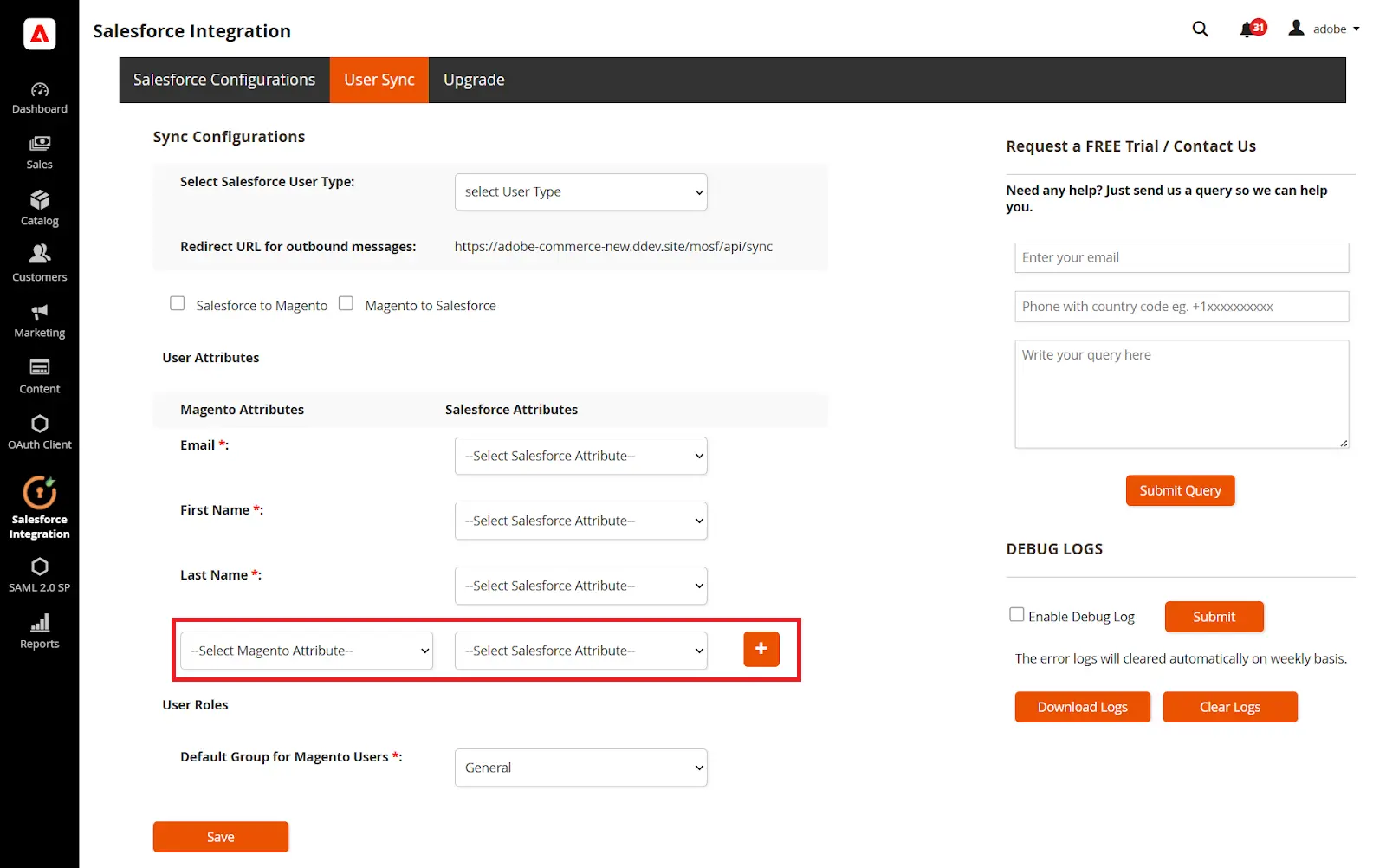Click the user avatar icon
Image resolution: width=1386 pixels, height=868 pixels.
pyautogui.click(x=1296, y=28)
